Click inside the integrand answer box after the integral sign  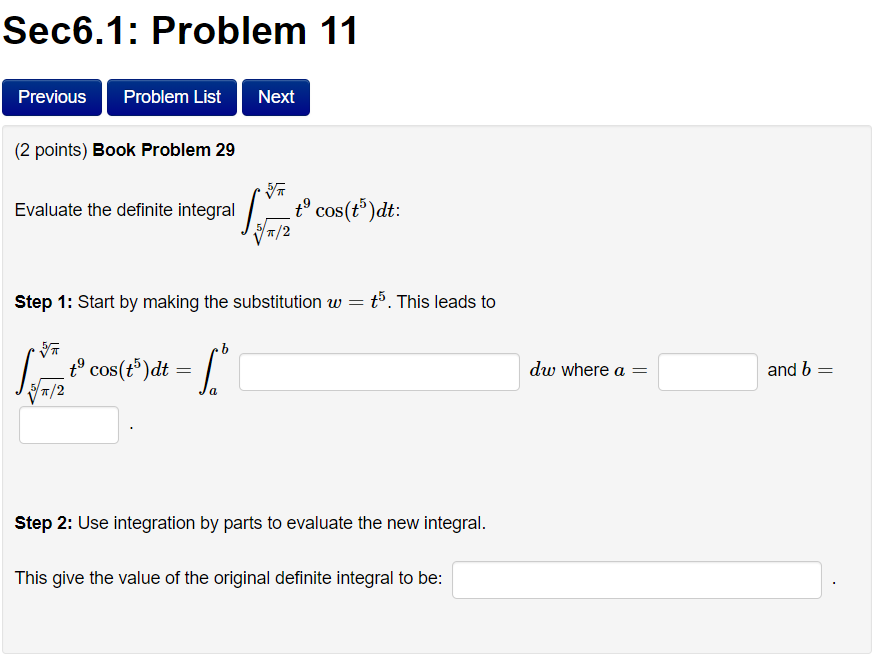(x=378, y=371)
